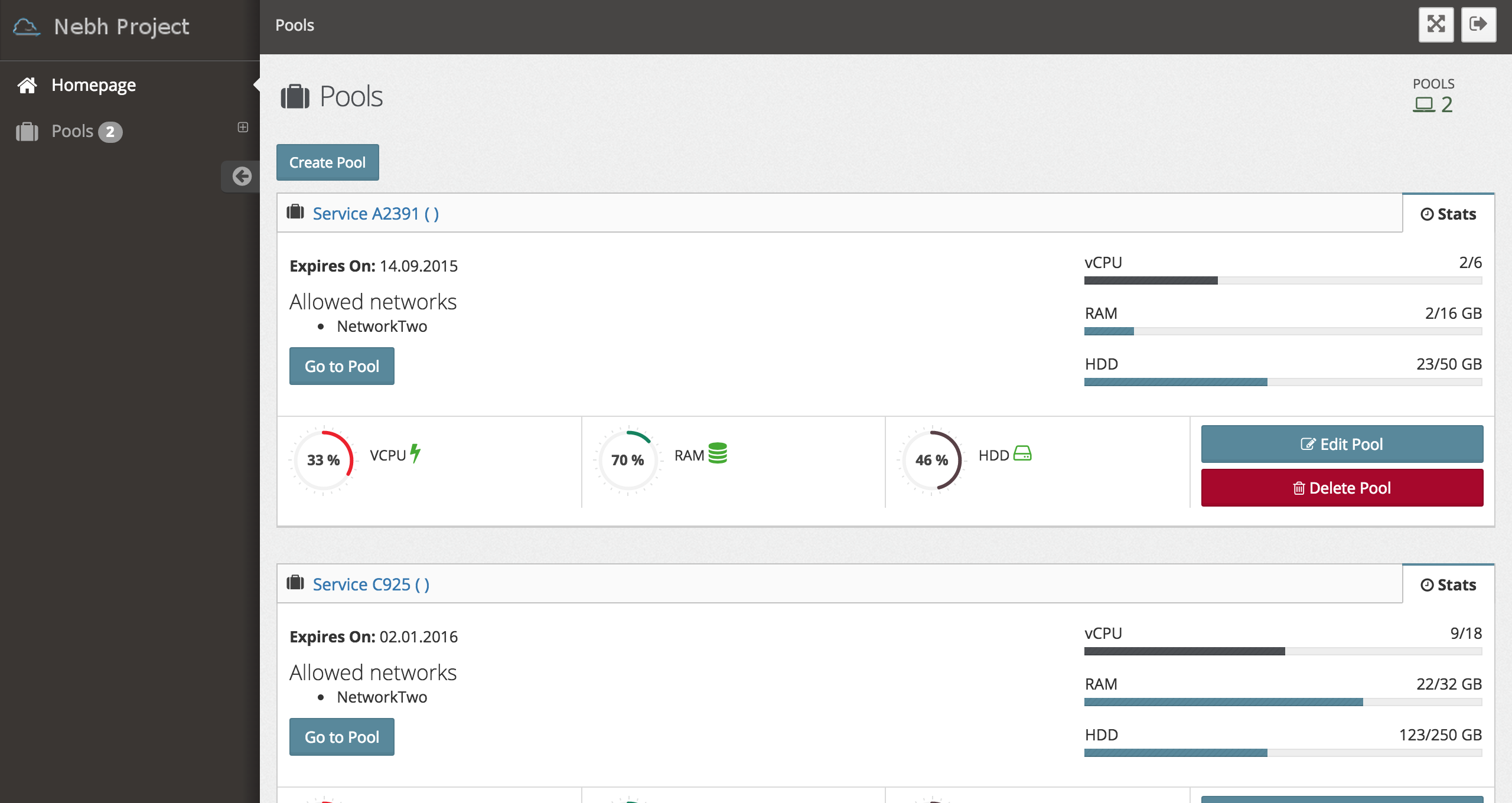Open Stats tab for Service A2391
This screenshot has height=803, width=1512.
(1448, 214)
